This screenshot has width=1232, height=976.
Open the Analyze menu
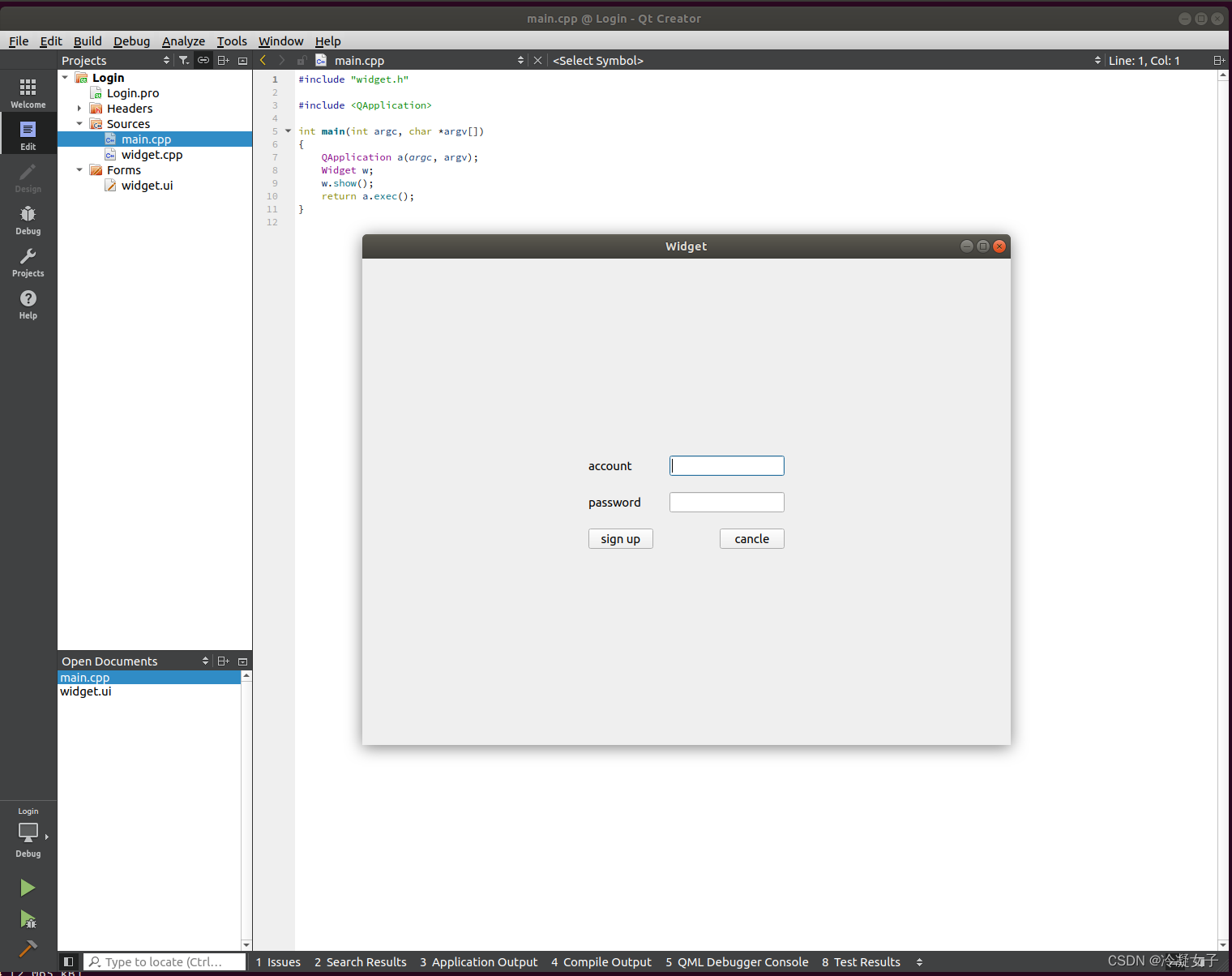pyautogui.click(x=183, y=41)
